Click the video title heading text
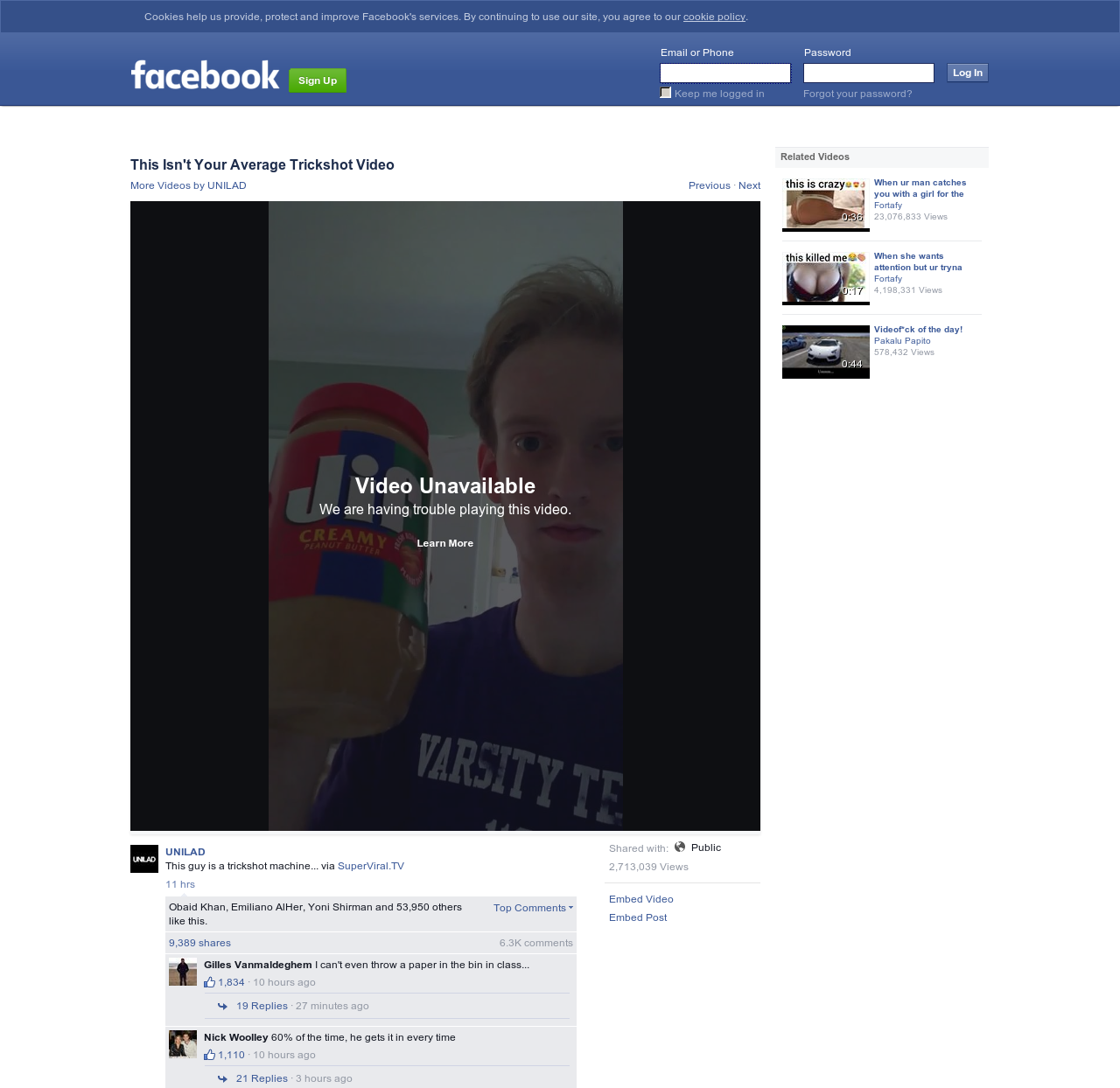The width and height of the screenshot is (1120, 1088). [262, 164]
